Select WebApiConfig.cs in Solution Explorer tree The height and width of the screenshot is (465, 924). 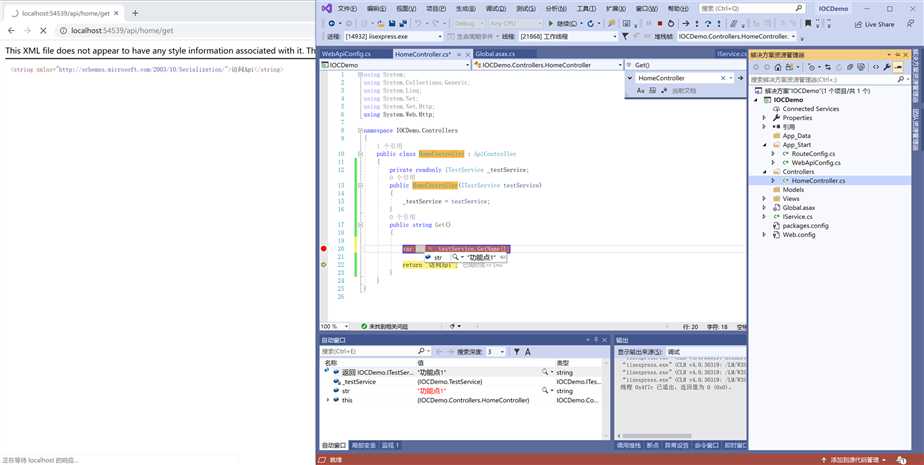816,163
